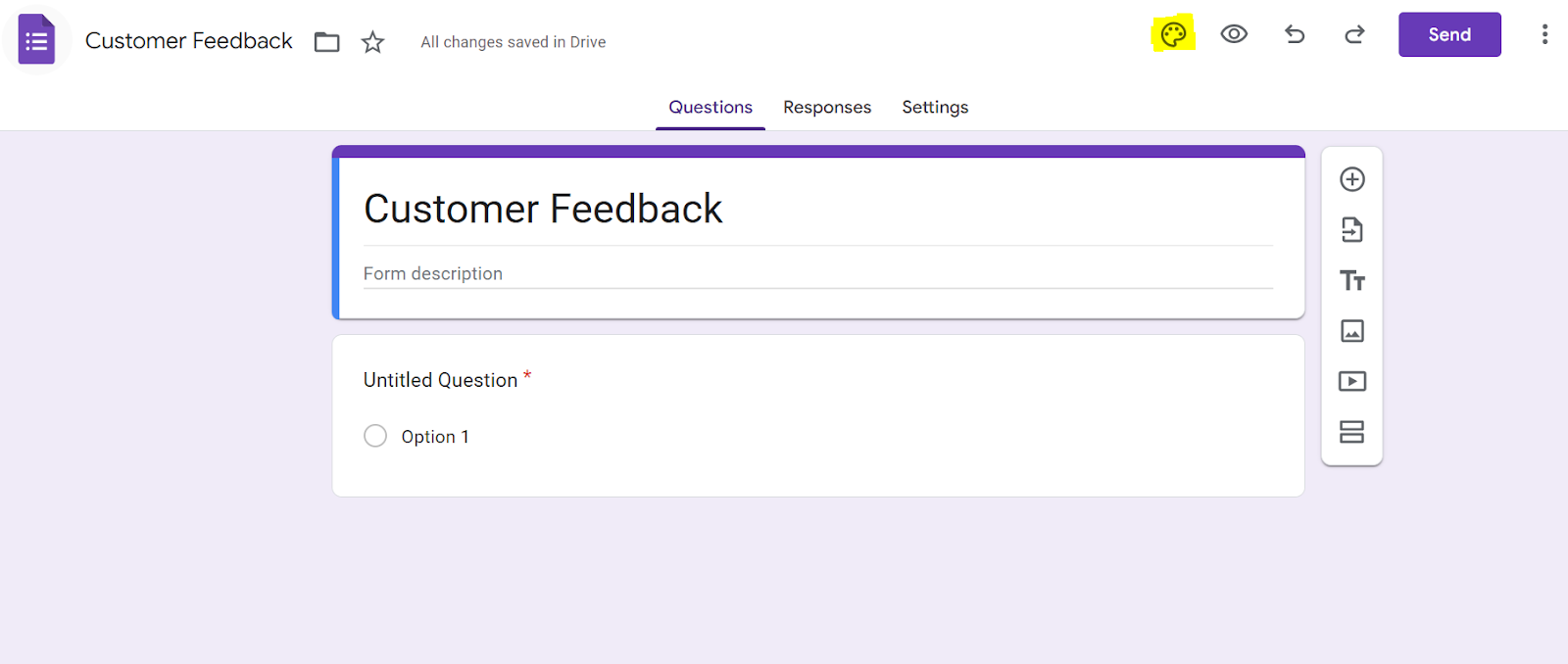Click the Add title and description icon
The height and width of the screenshot is (664, 1568).
(x=1352, y=281)
